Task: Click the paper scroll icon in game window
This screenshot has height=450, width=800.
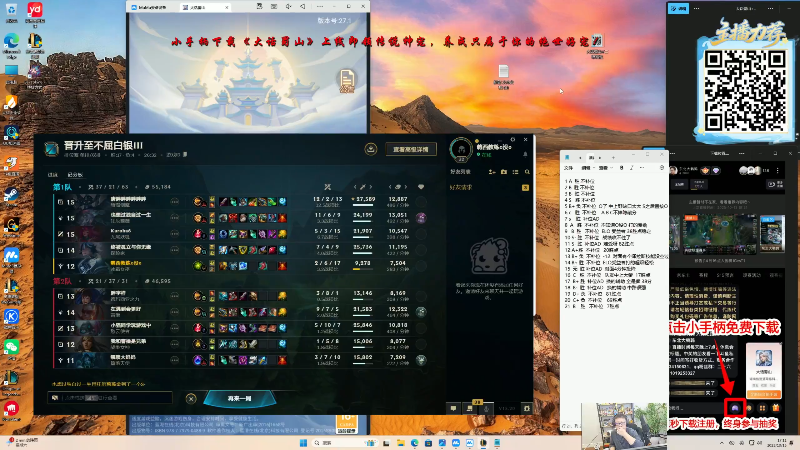Action: (347, 81)
